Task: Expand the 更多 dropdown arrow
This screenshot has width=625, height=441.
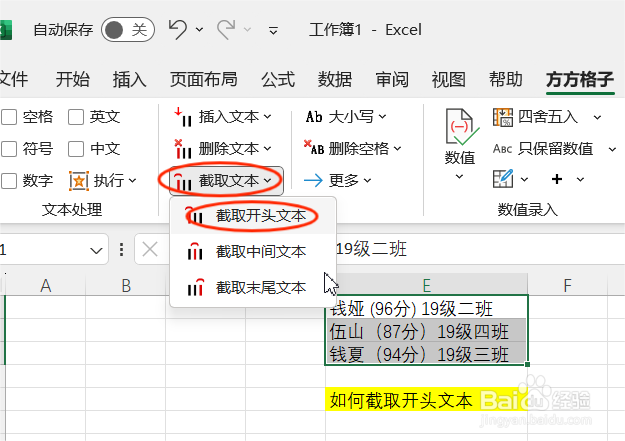Action: [x=368, y=181]
